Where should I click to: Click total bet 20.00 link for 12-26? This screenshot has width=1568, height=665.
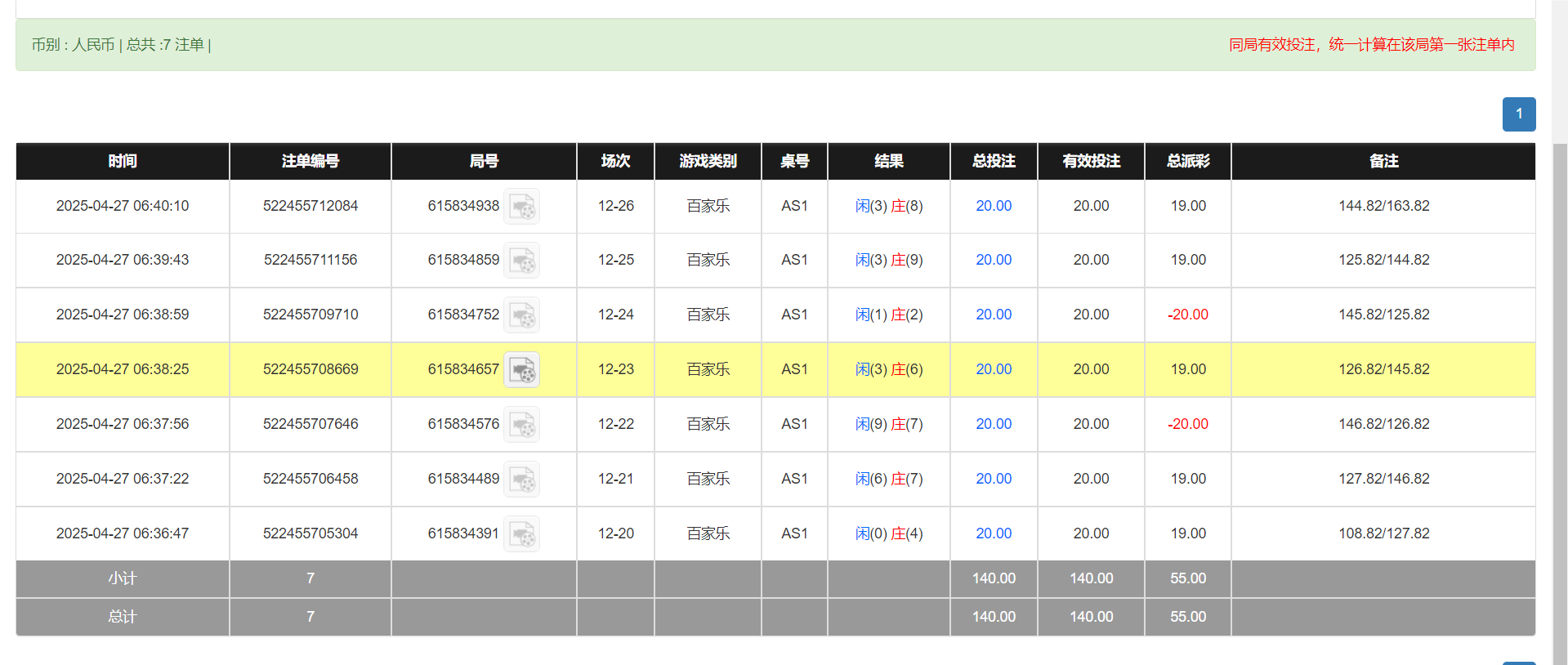993,206
